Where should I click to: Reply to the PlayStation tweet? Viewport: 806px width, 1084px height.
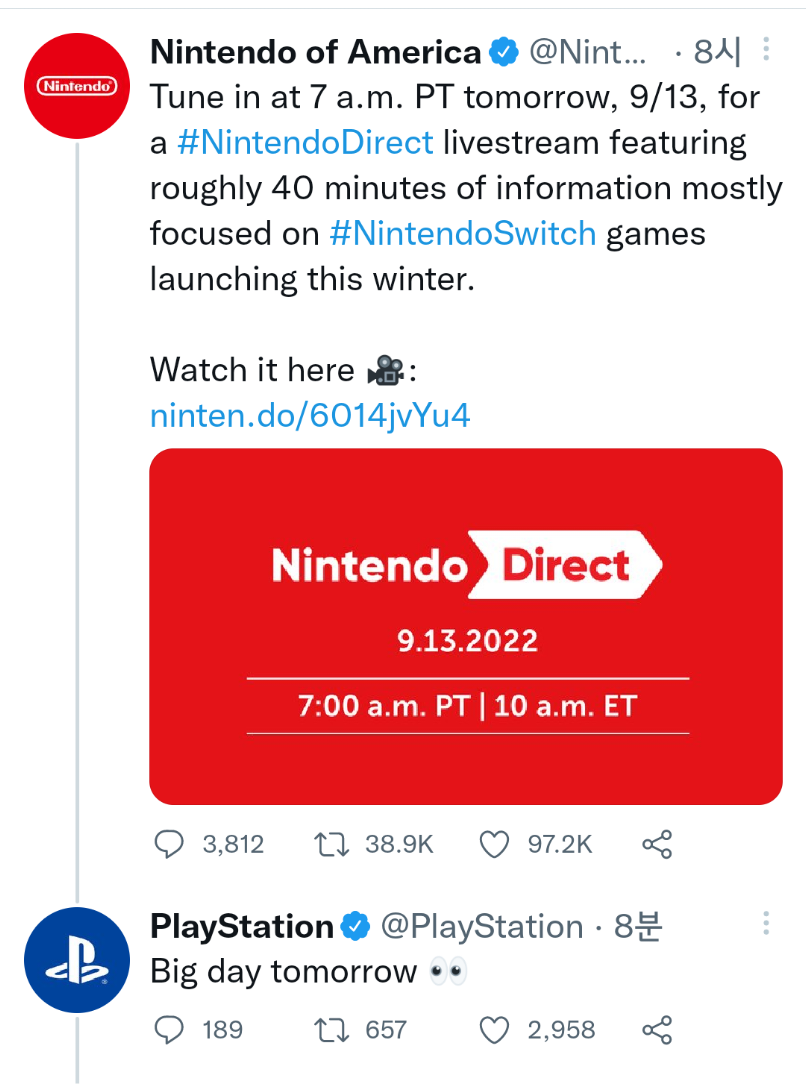(169, 1029)
